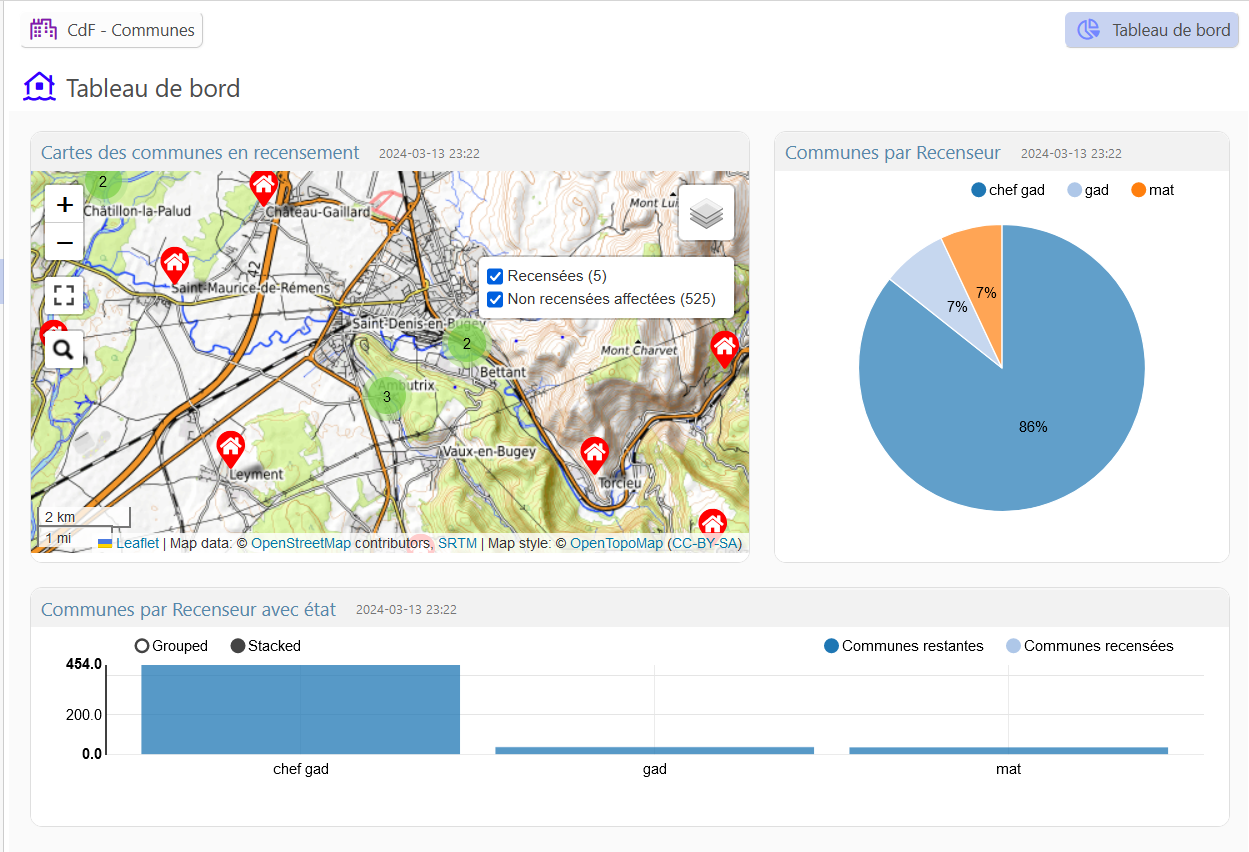Uncheck the Recensées (5) layer checkbox
Viewport: 1249px width, 852px height.
click(x=494, y=276)
